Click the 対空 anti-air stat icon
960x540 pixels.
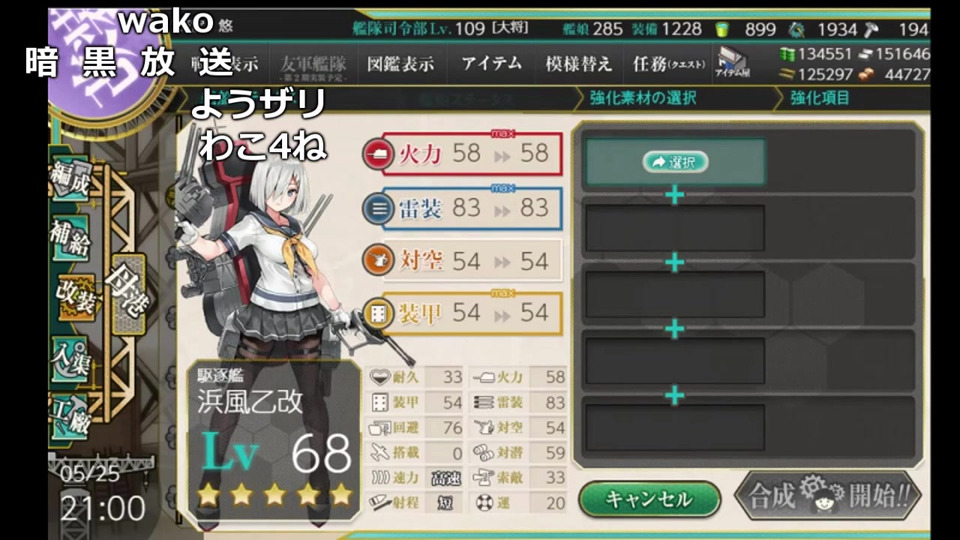pos(378,260)
